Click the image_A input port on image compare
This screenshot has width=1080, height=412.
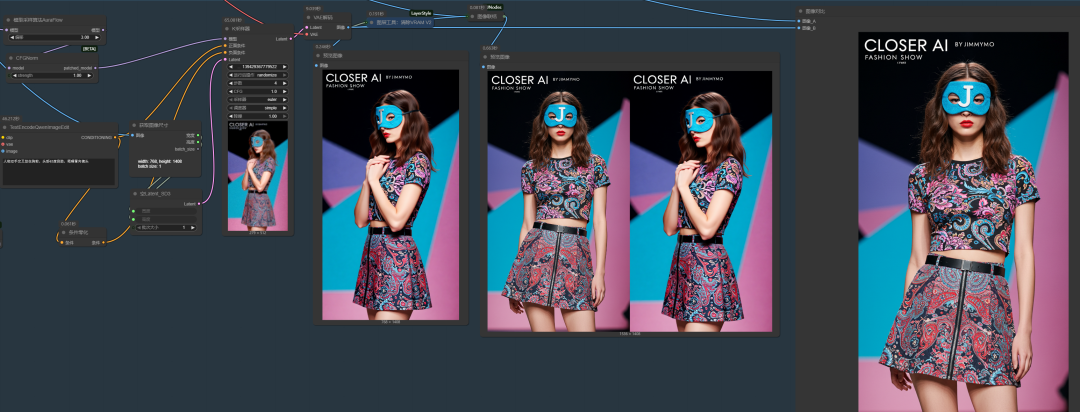(799, 21)
